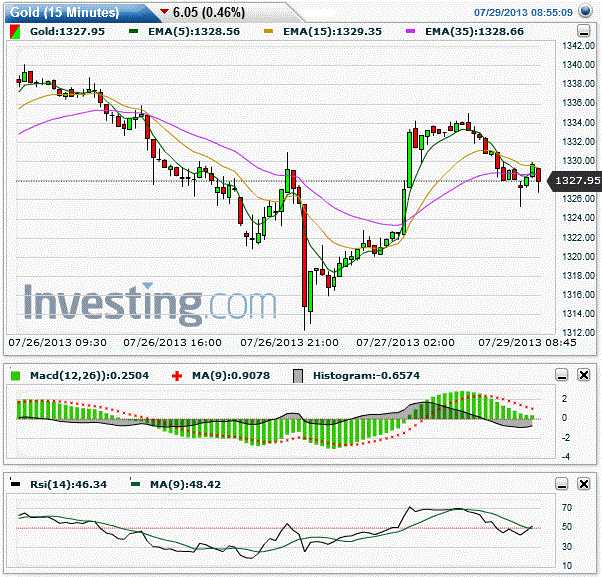The width and height of the screenshot is (602, 577).
Task: Toggle the red cross MA(9) MACD marker
Action: point(177,376)
